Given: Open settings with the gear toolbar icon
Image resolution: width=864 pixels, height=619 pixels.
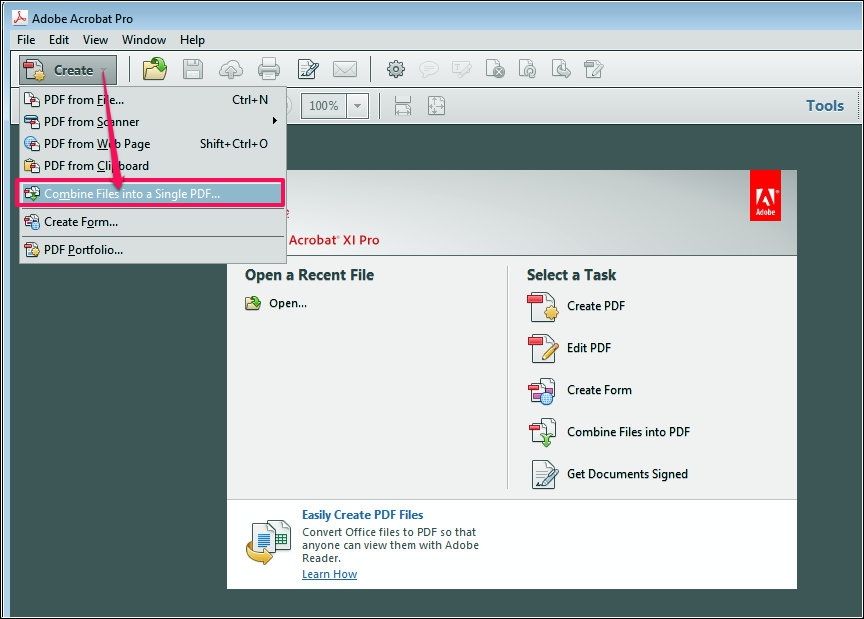Looking at the screenshot, I should [395, 68].
